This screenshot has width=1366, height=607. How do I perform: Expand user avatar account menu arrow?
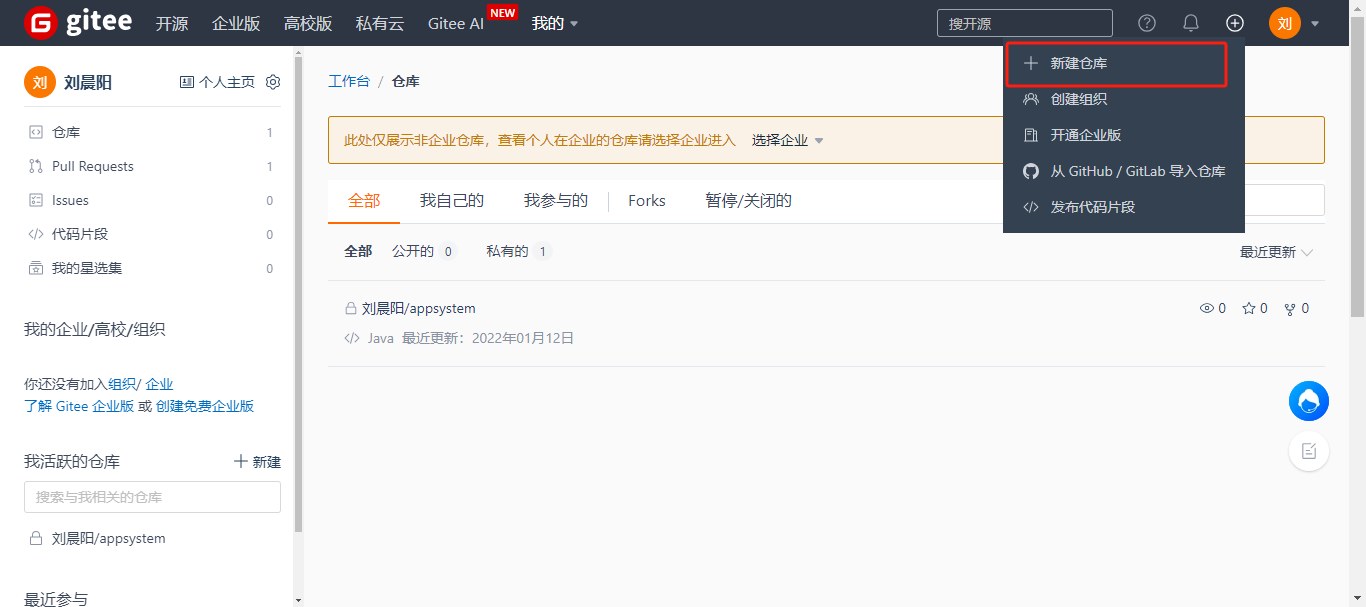[1315, 23]
